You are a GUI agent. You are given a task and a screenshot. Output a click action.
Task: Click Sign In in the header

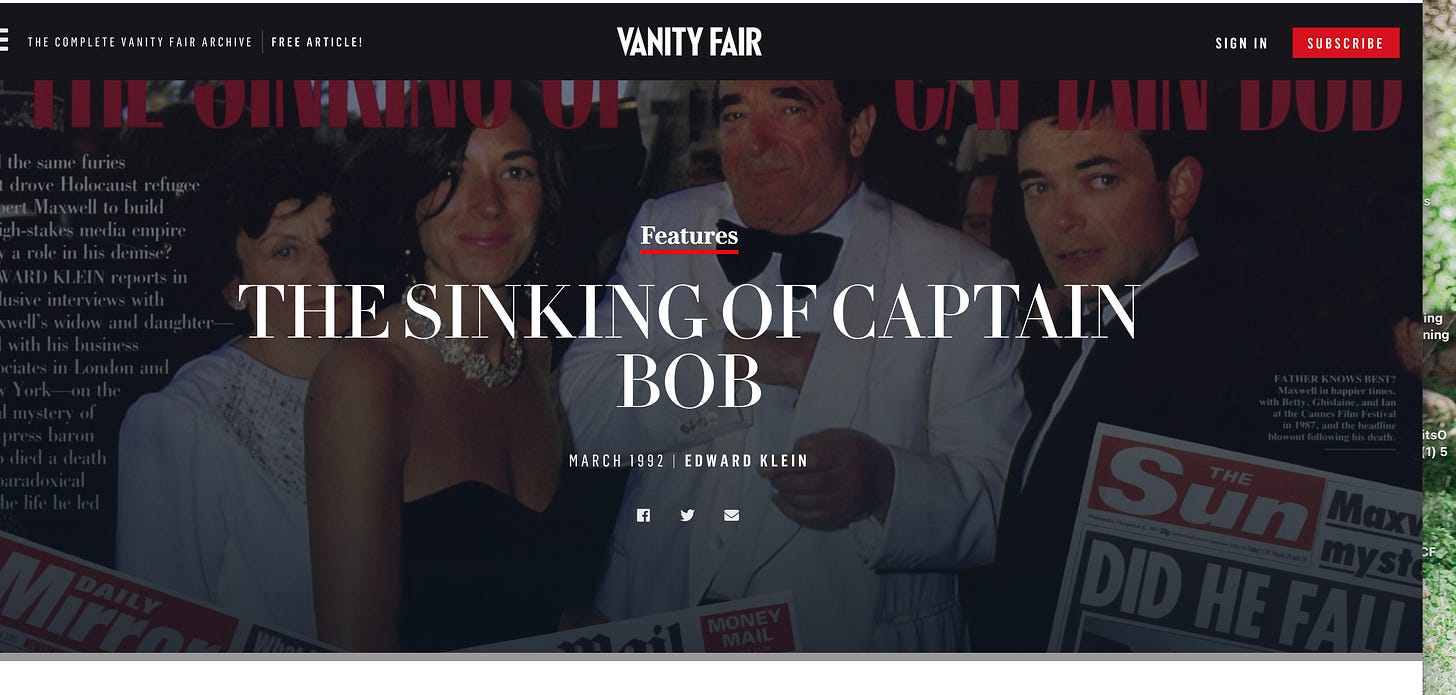[x=1241, y=43]
